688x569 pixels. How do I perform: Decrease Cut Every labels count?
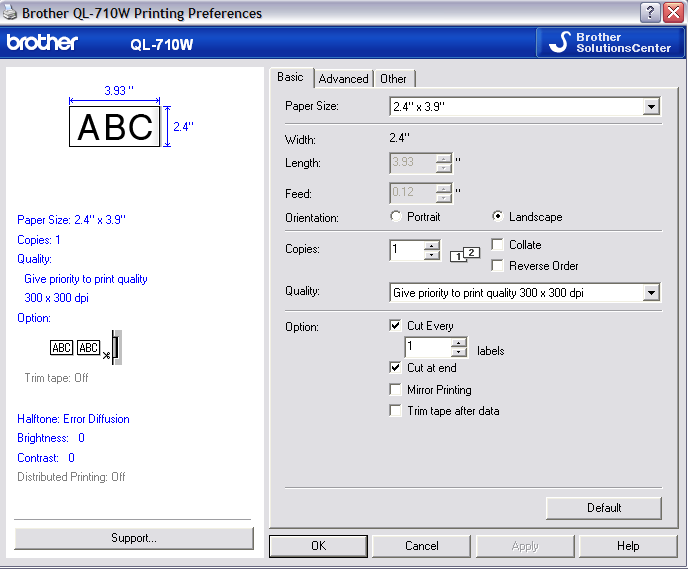pos(459,352)
